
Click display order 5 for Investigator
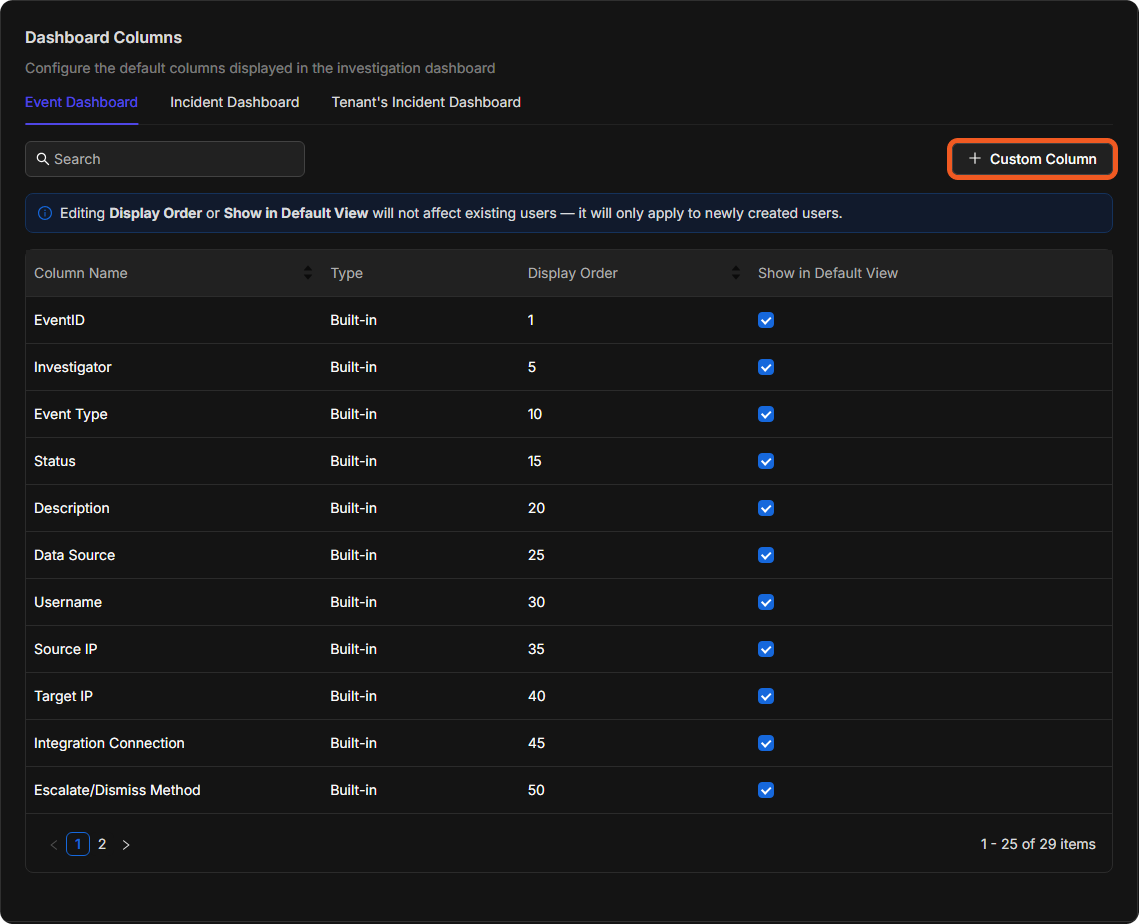(532, 368)
